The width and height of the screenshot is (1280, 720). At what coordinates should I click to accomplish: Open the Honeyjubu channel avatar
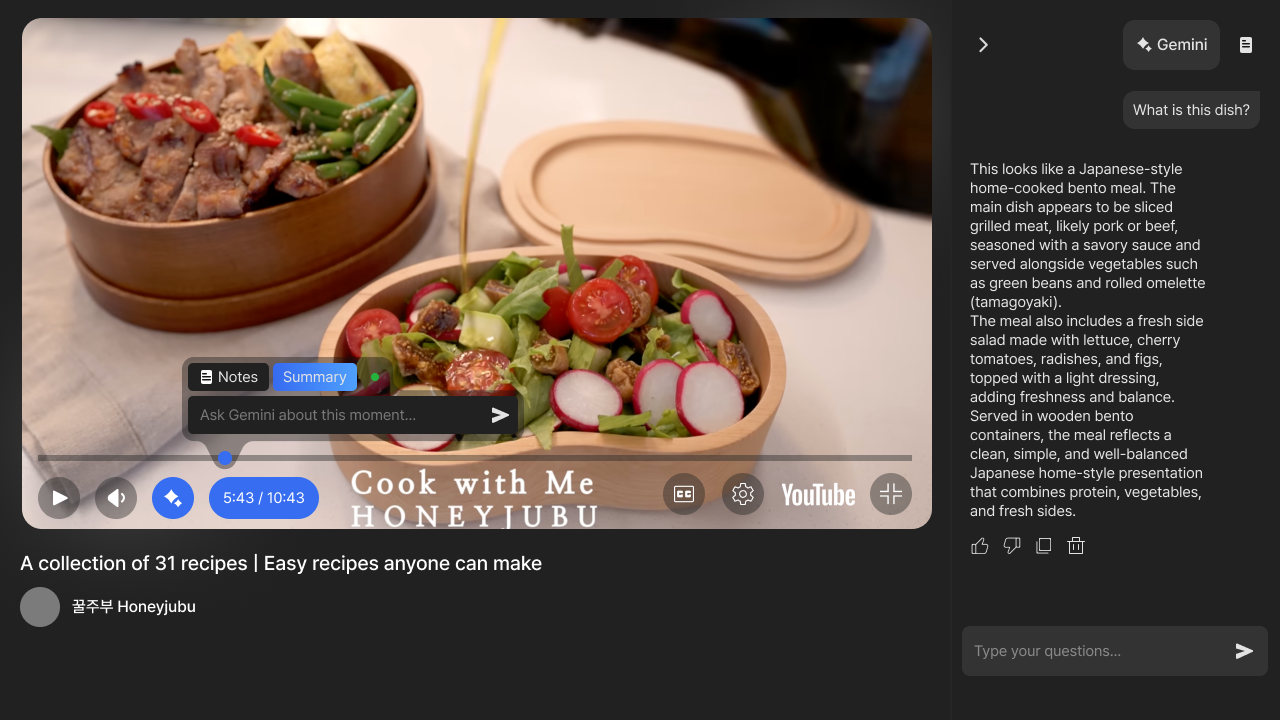click(40, 607)
